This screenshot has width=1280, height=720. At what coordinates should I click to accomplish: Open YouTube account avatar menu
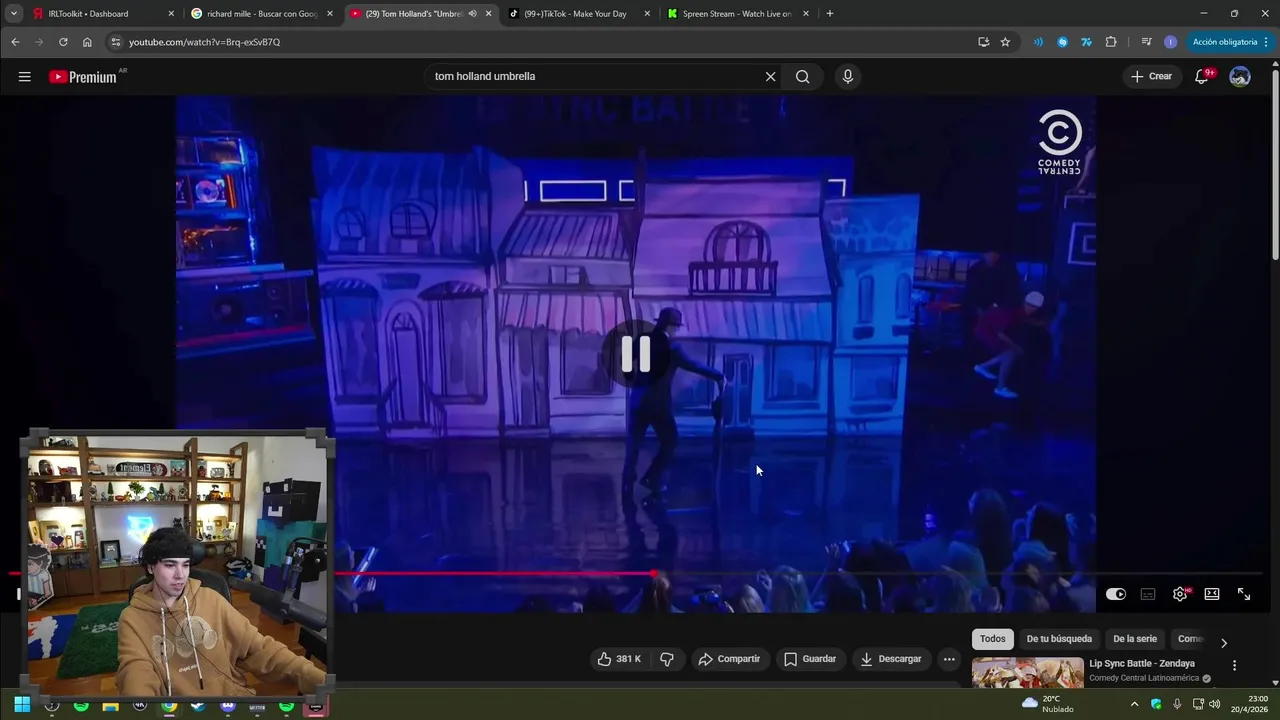(1240, 77)
